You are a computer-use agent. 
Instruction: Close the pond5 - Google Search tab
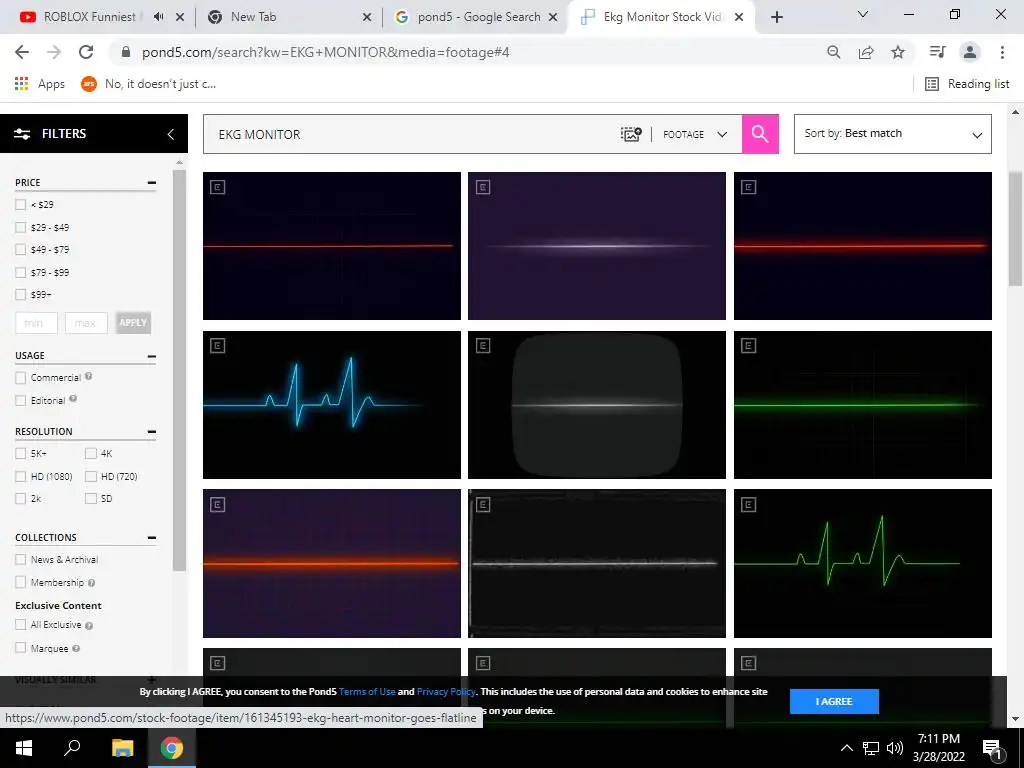click(x=553, y=17)
